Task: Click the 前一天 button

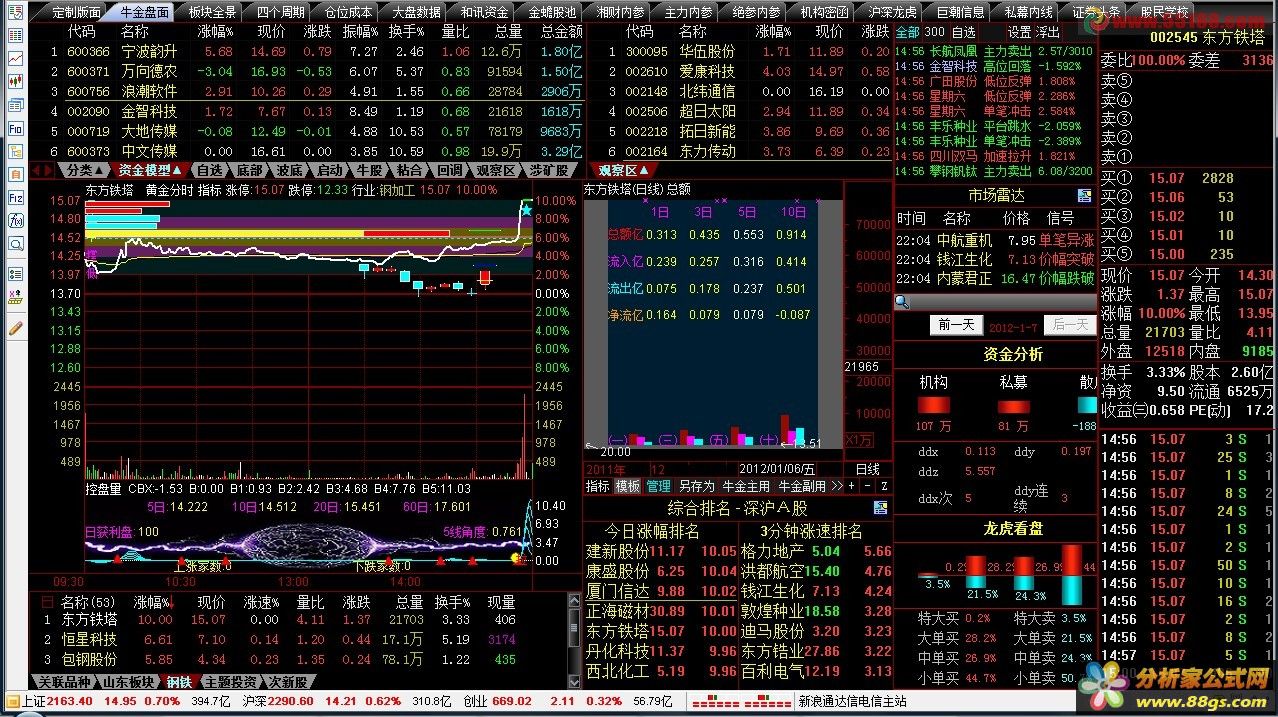Action: [955, 325]
